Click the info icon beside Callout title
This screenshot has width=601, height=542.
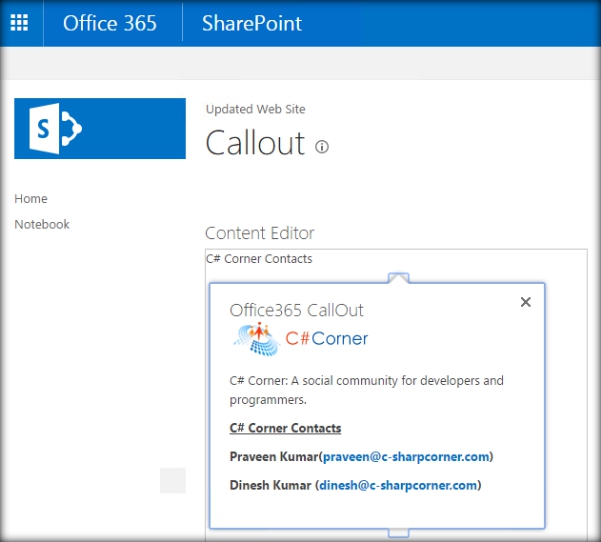click(322, 147)
